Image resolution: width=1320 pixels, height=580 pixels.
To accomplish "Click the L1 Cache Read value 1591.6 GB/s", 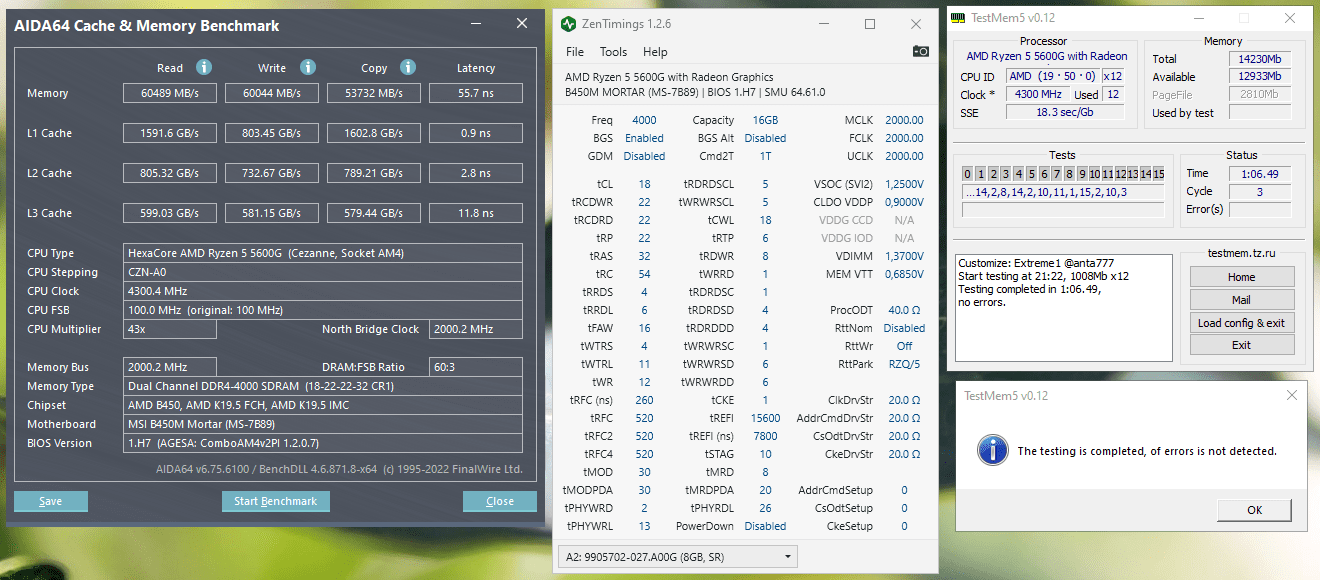I will click(172, 133).
